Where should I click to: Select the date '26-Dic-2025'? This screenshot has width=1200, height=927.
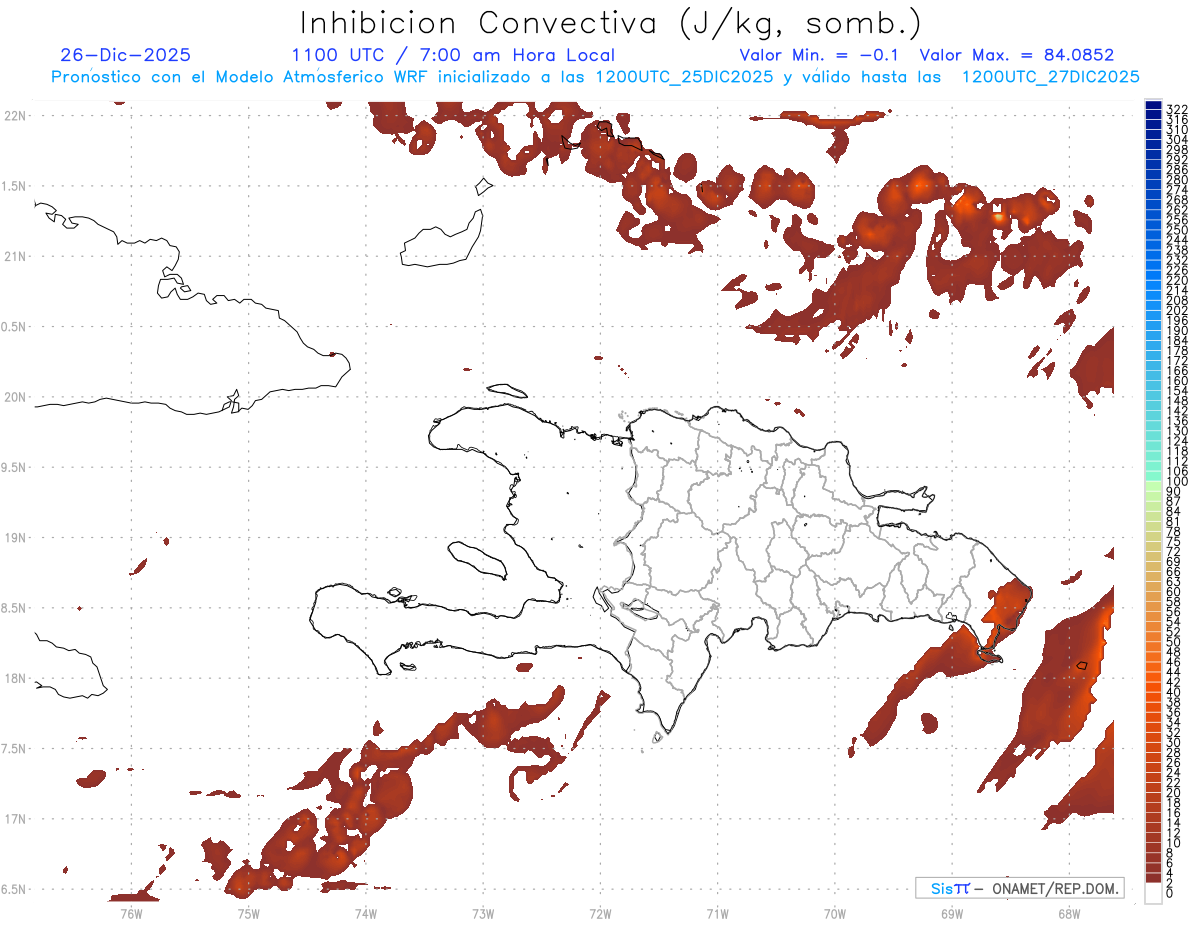(125, 55)
